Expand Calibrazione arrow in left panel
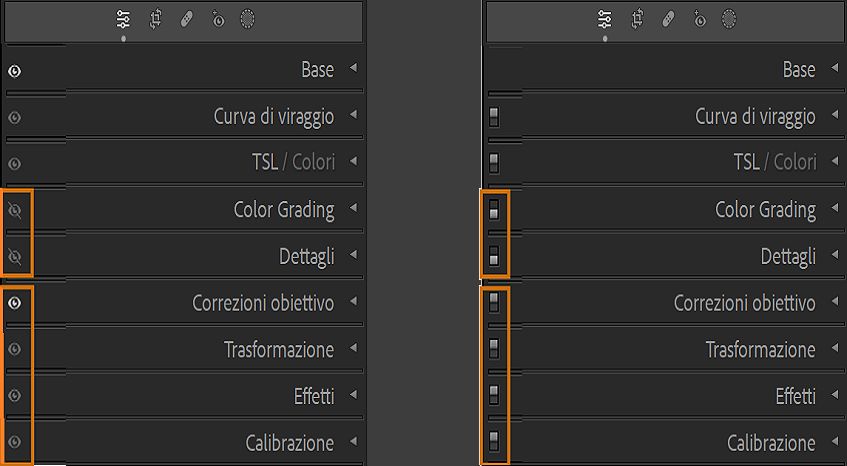847x466 pixels. tap(353, 442)
